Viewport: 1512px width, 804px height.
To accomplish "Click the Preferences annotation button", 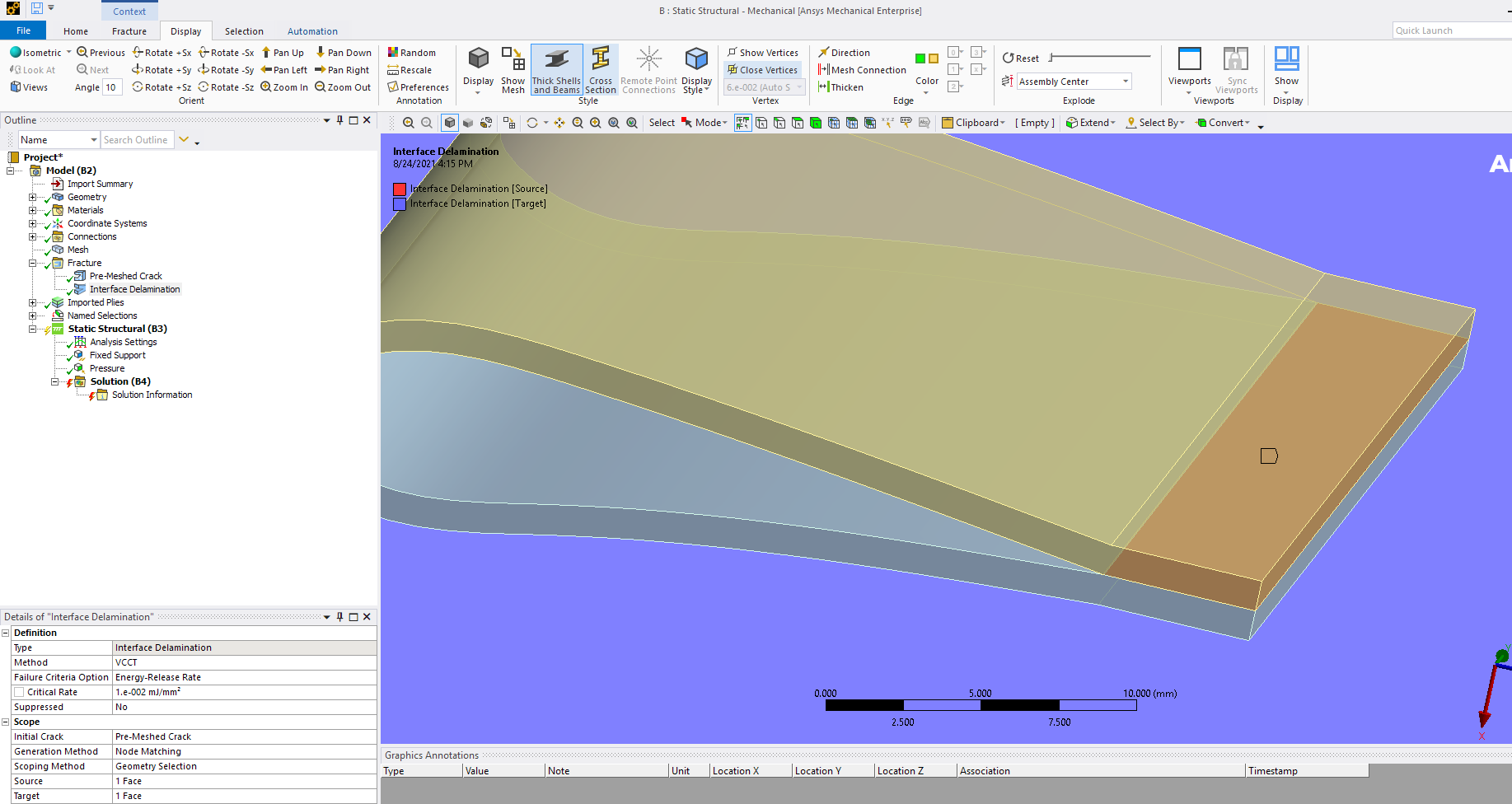I will [x=419, y=87].
